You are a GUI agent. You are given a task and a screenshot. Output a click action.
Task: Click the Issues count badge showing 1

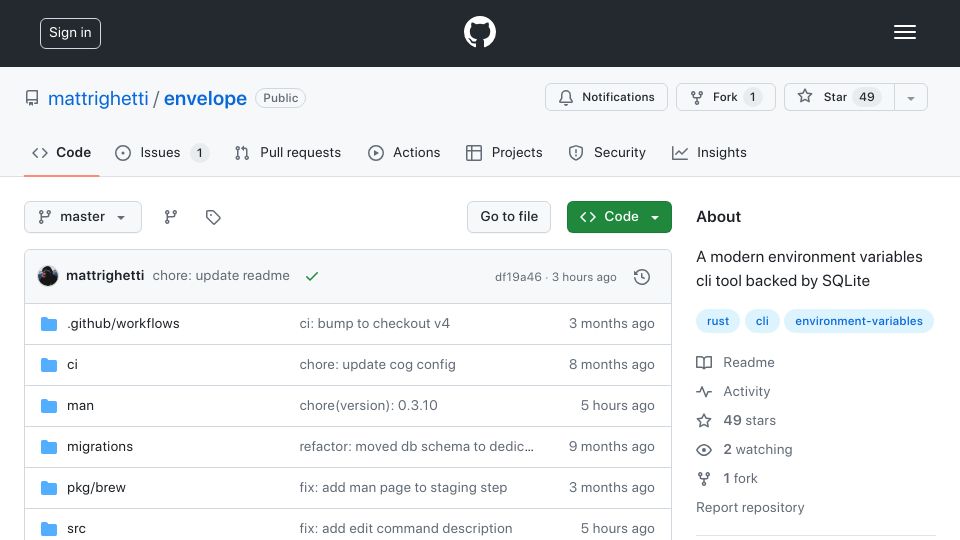click(199, 152)
